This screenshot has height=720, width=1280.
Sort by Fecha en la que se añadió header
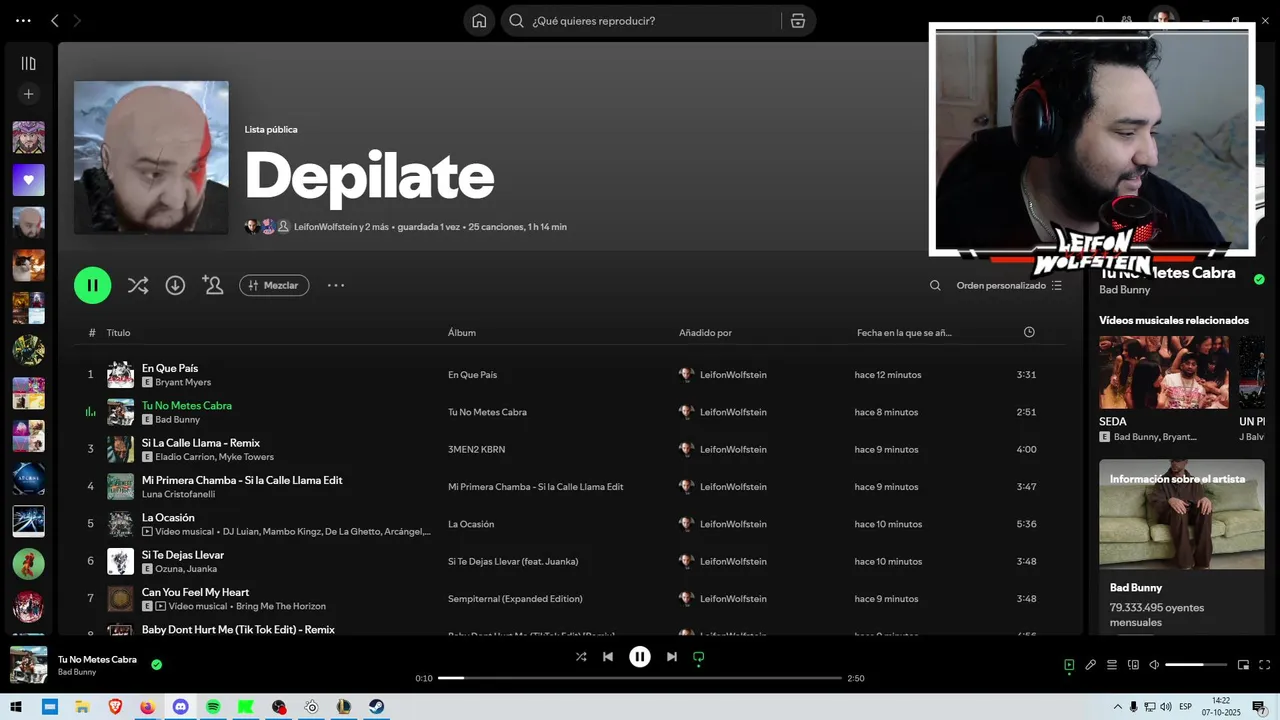pyautogui.click(x=904, y=333)
